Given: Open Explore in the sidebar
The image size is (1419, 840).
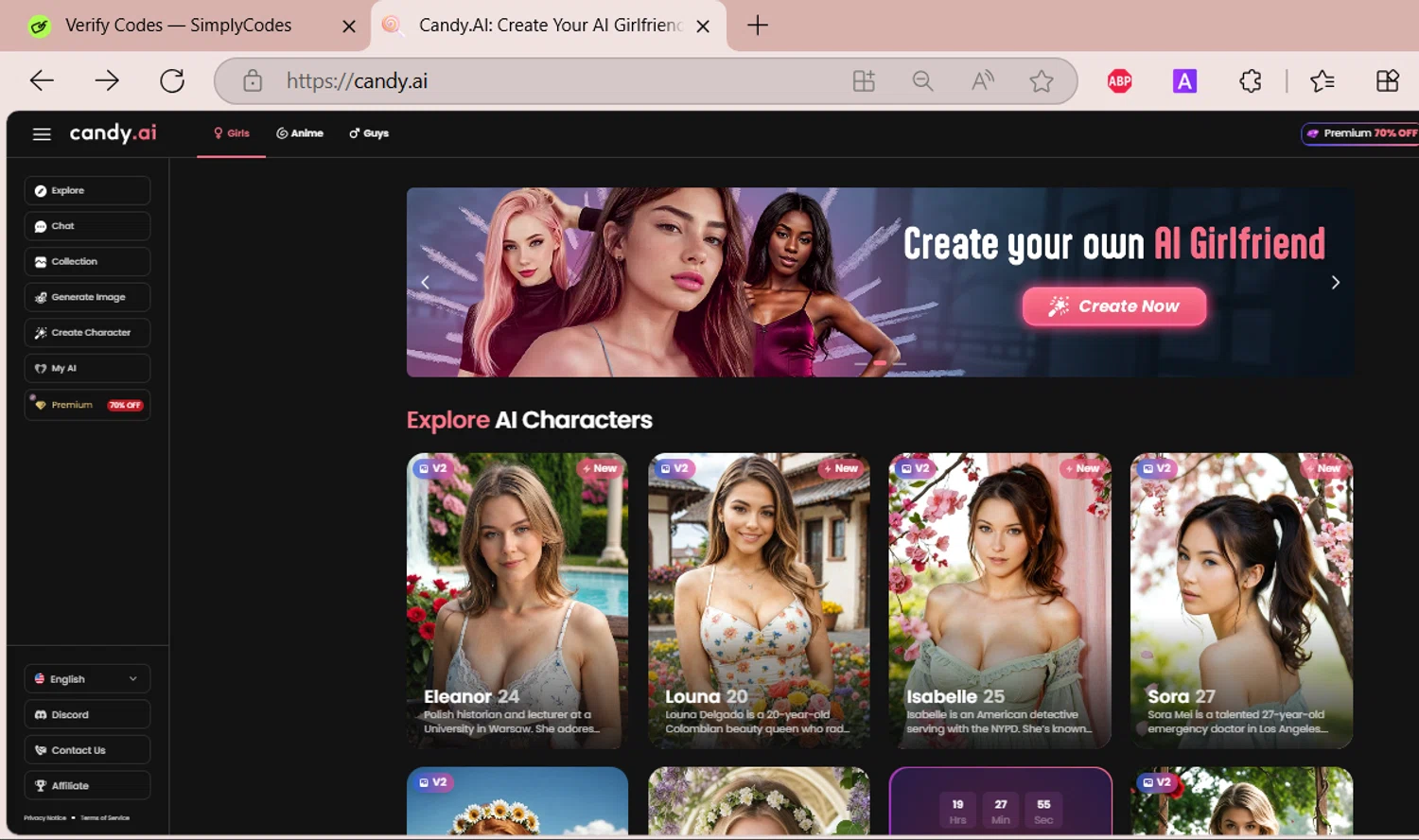Looking at the screenshot, I should tap(87, 190).
